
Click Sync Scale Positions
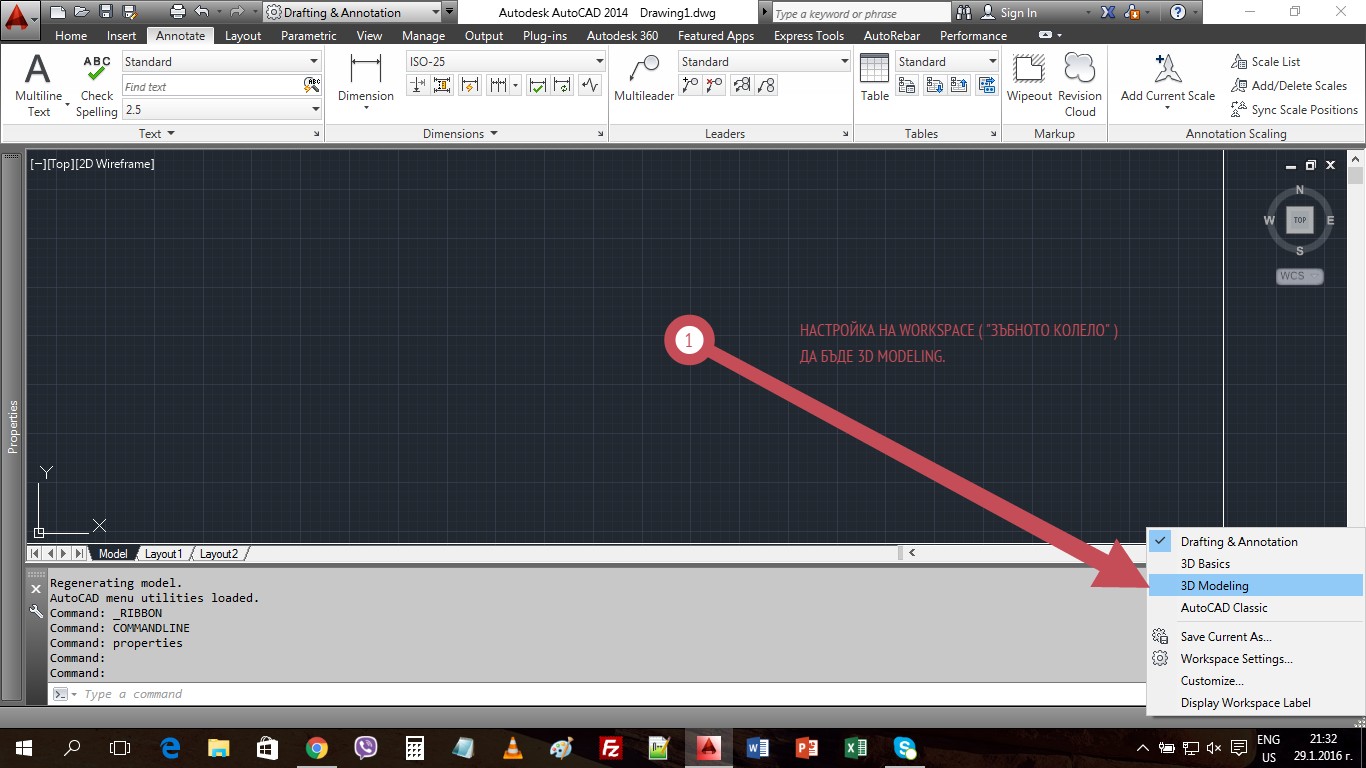click(x=1294, y=110)
